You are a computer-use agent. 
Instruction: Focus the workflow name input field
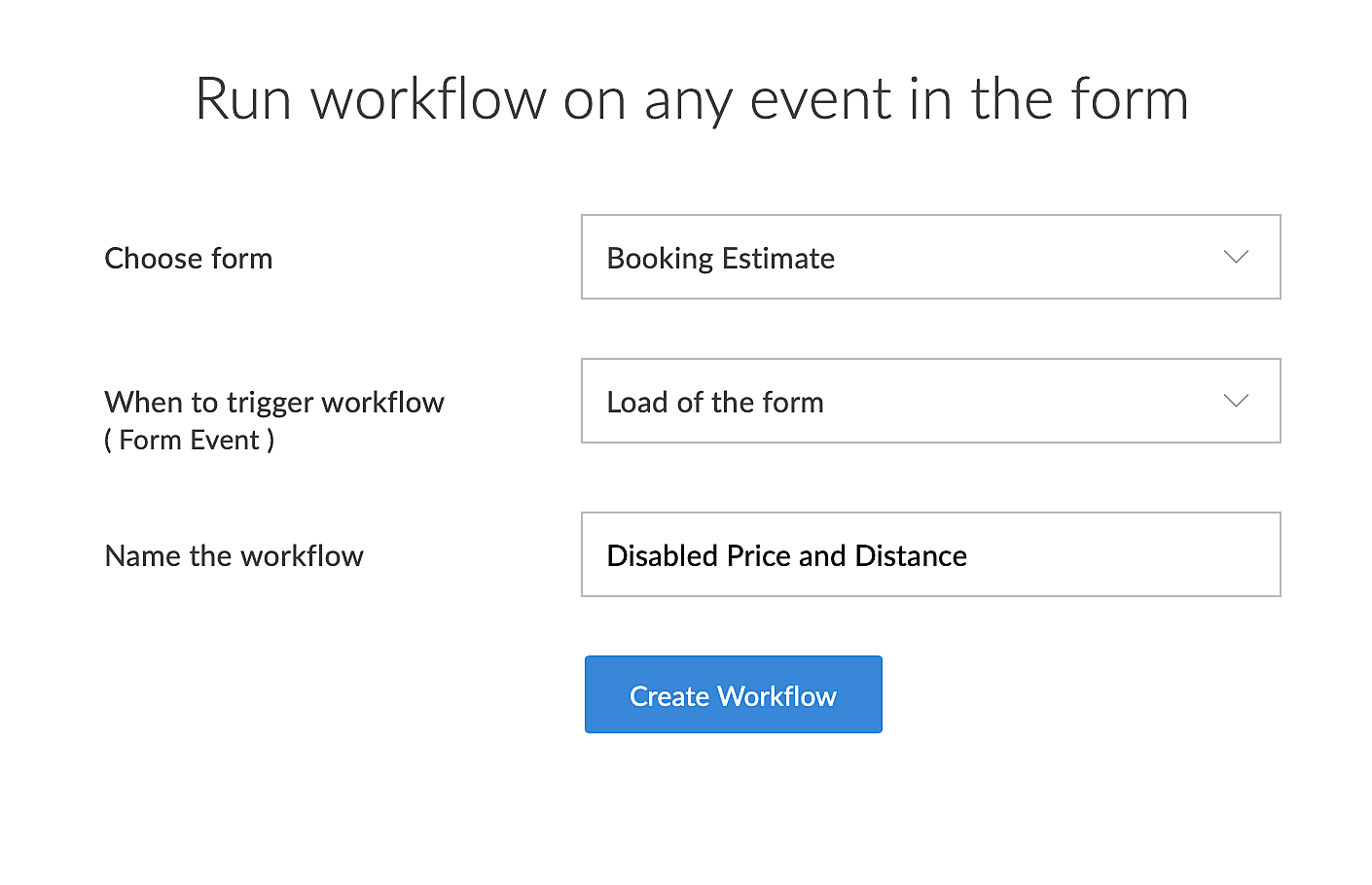(929, 554)
